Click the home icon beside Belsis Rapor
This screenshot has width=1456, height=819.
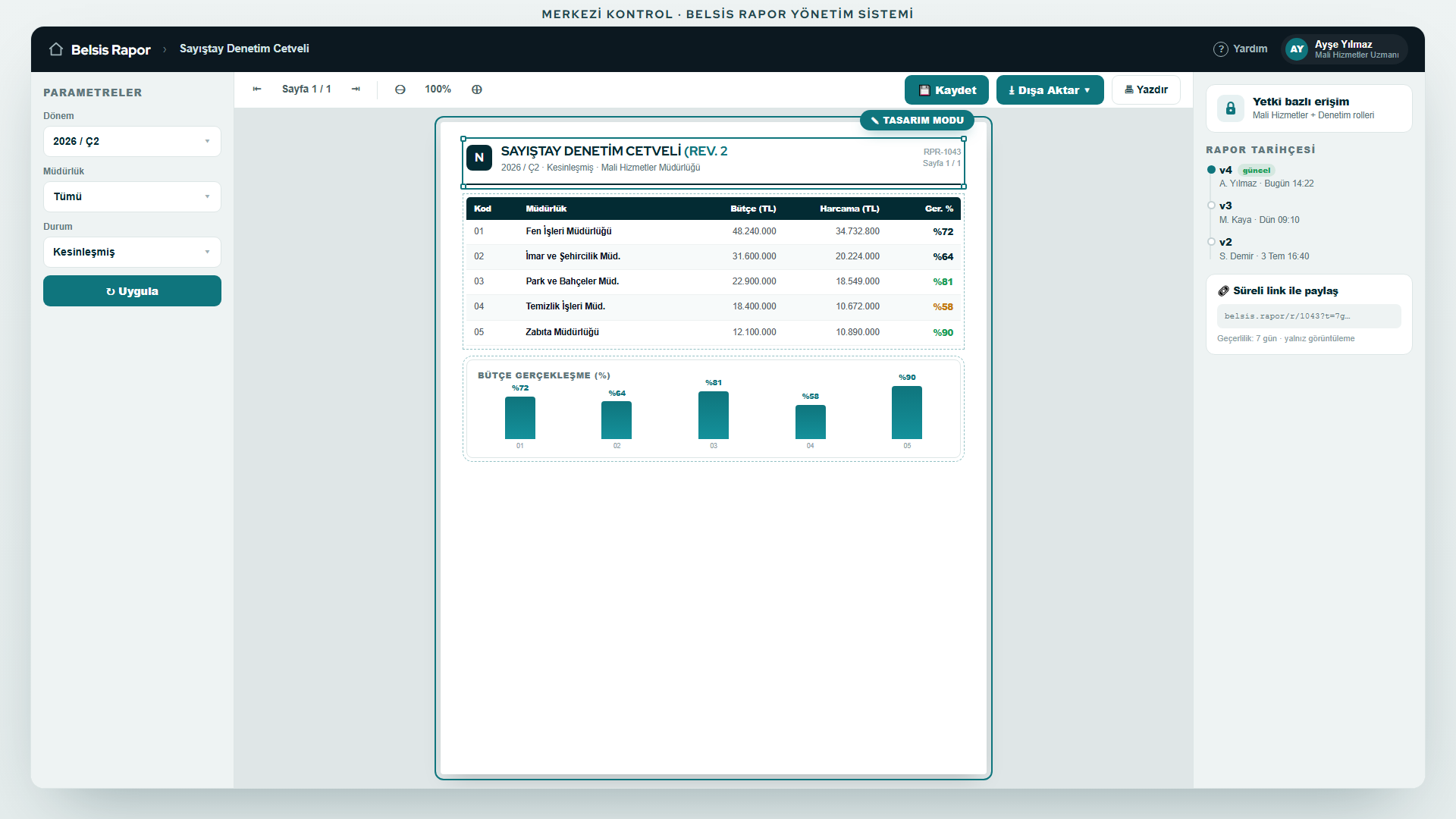pos(56,49)
